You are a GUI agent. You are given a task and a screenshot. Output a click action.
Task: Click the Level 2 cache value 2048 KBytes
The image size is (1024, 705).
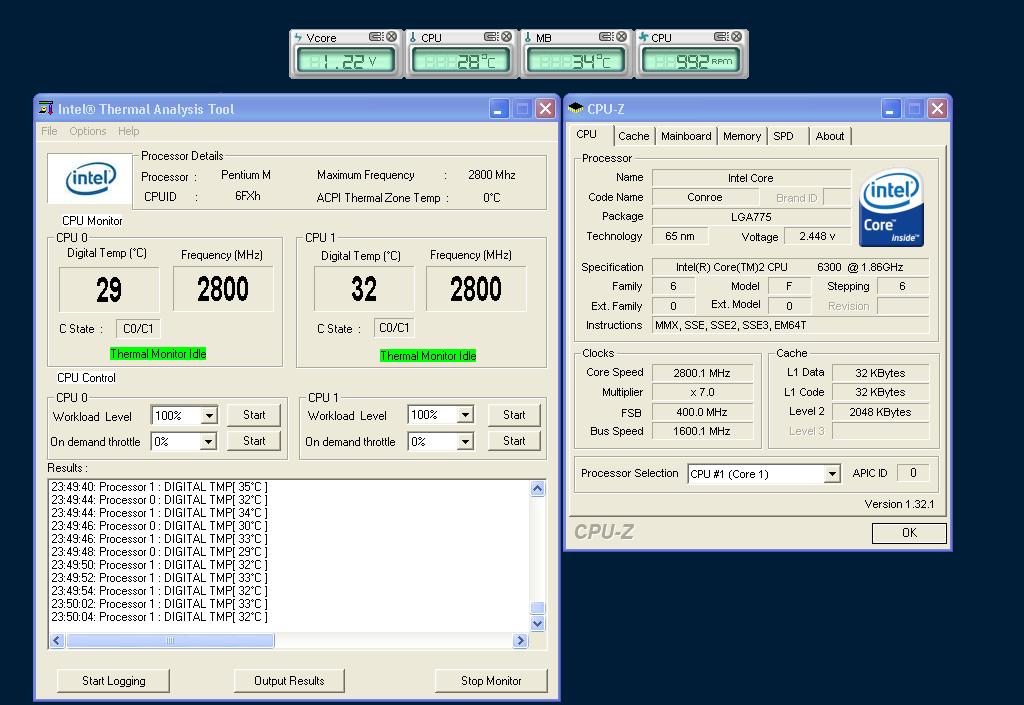(x=880, y=412)
